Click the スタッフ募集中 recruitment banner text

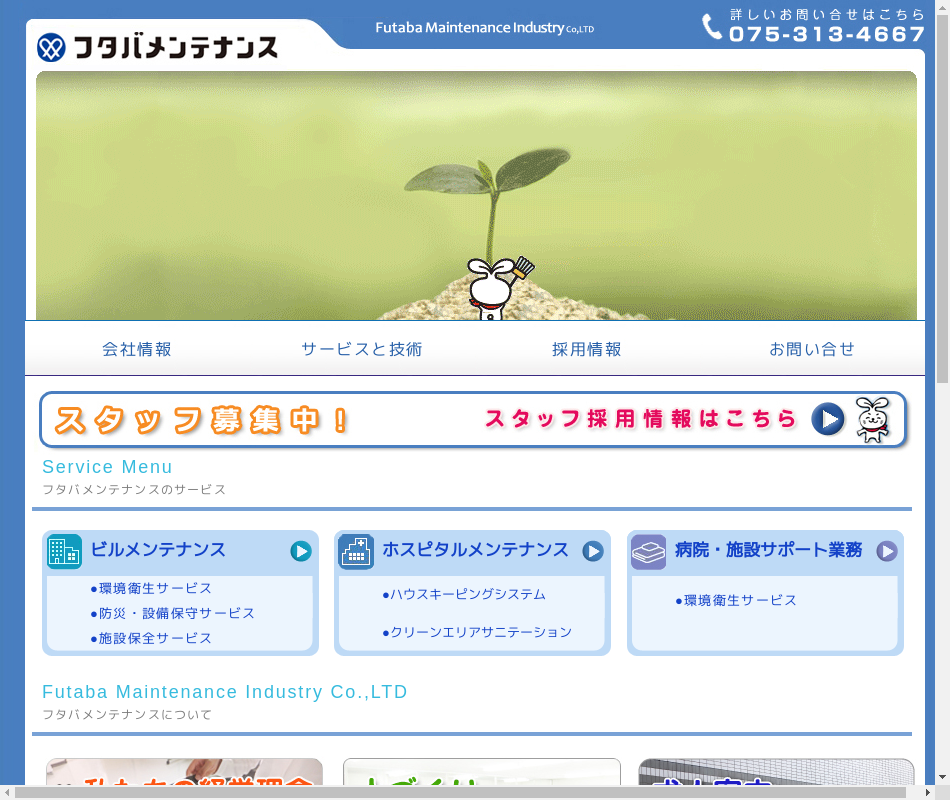[201, 420]
